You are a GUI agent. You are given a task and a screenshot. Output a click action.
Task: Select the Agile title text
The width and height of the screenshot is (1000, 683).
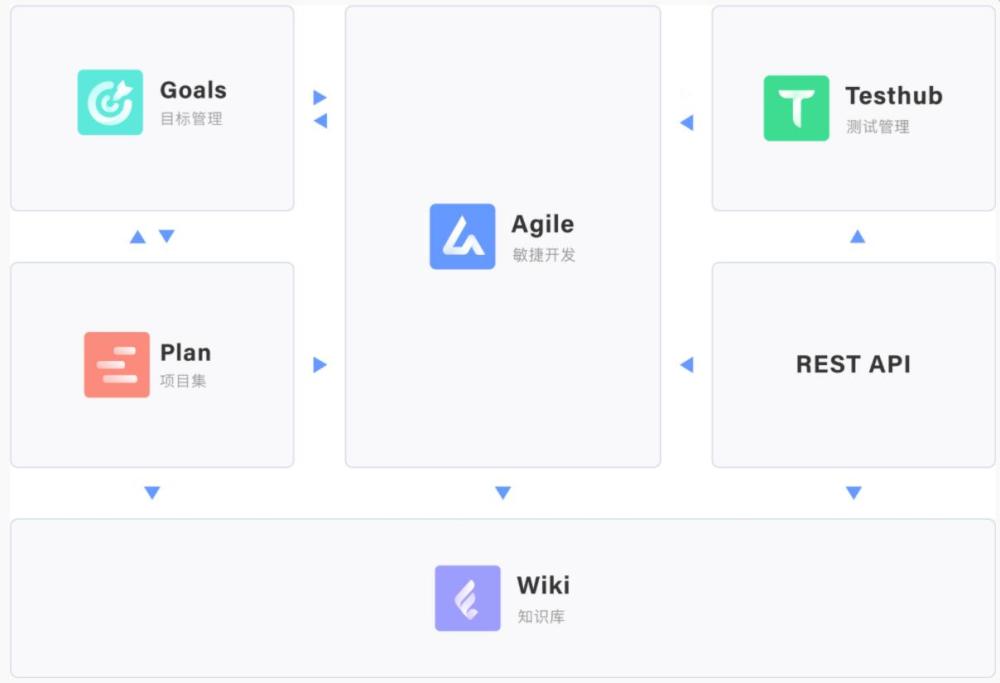(543, 224)
